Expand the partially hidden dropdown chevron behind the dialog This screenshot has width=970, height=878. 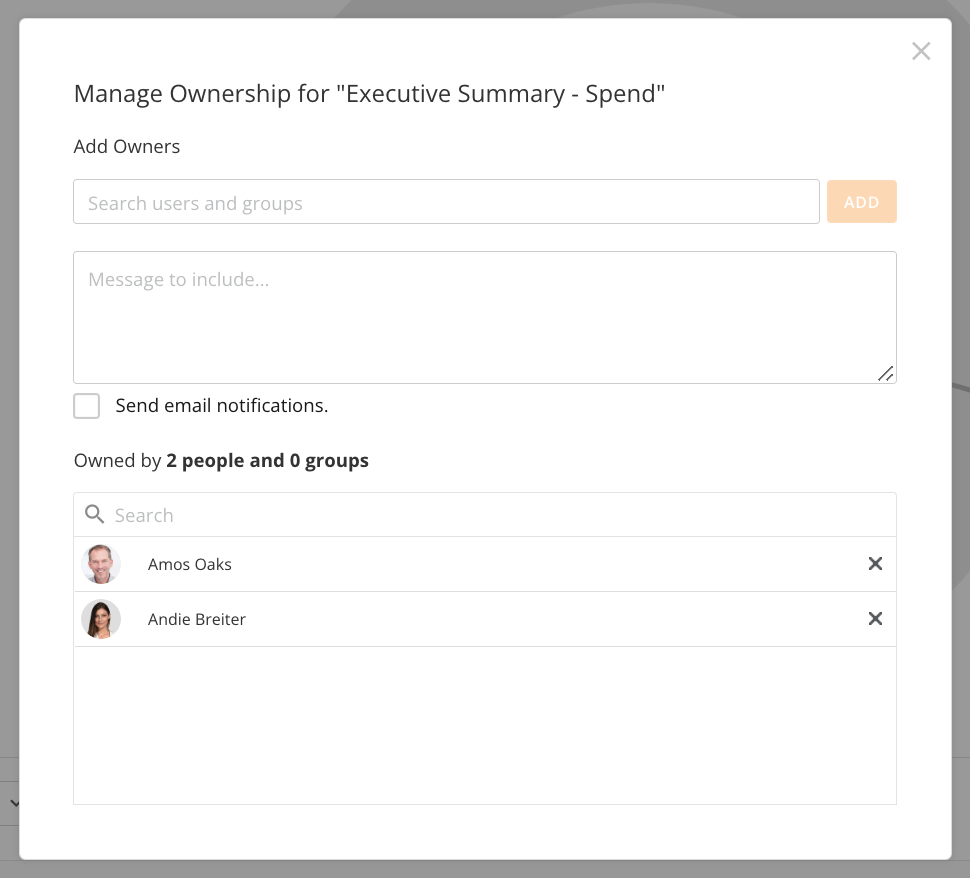14,803
